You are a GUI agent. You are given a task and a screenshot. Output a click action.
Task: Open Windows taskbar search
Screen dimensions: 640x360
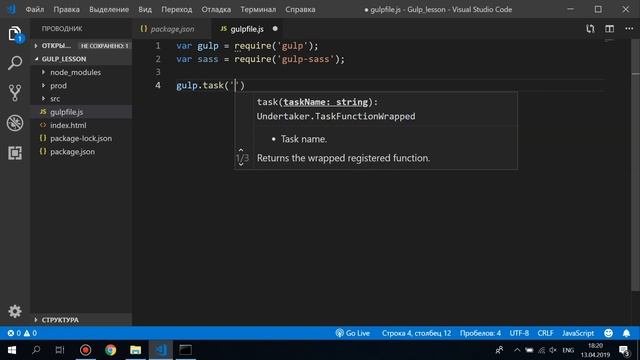(x=36, y=350)
